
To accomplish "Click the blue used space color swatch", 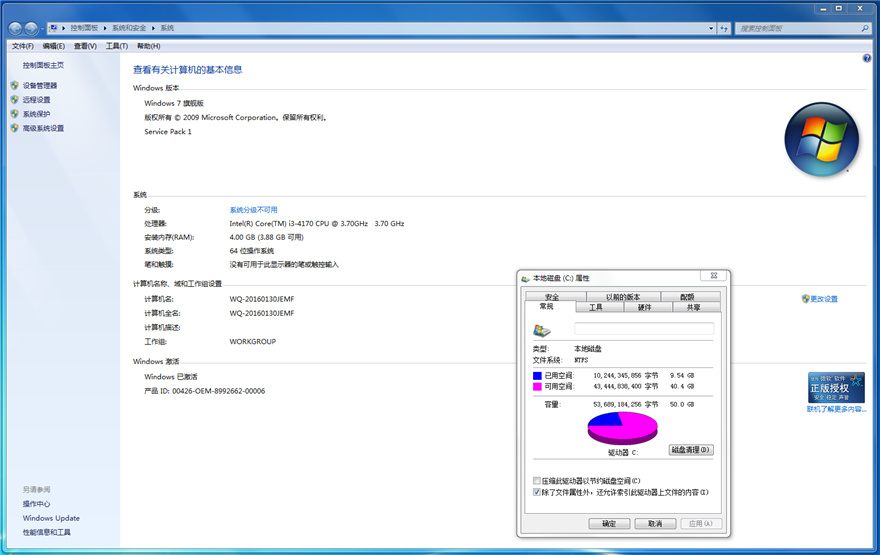I will click(537, 376).
